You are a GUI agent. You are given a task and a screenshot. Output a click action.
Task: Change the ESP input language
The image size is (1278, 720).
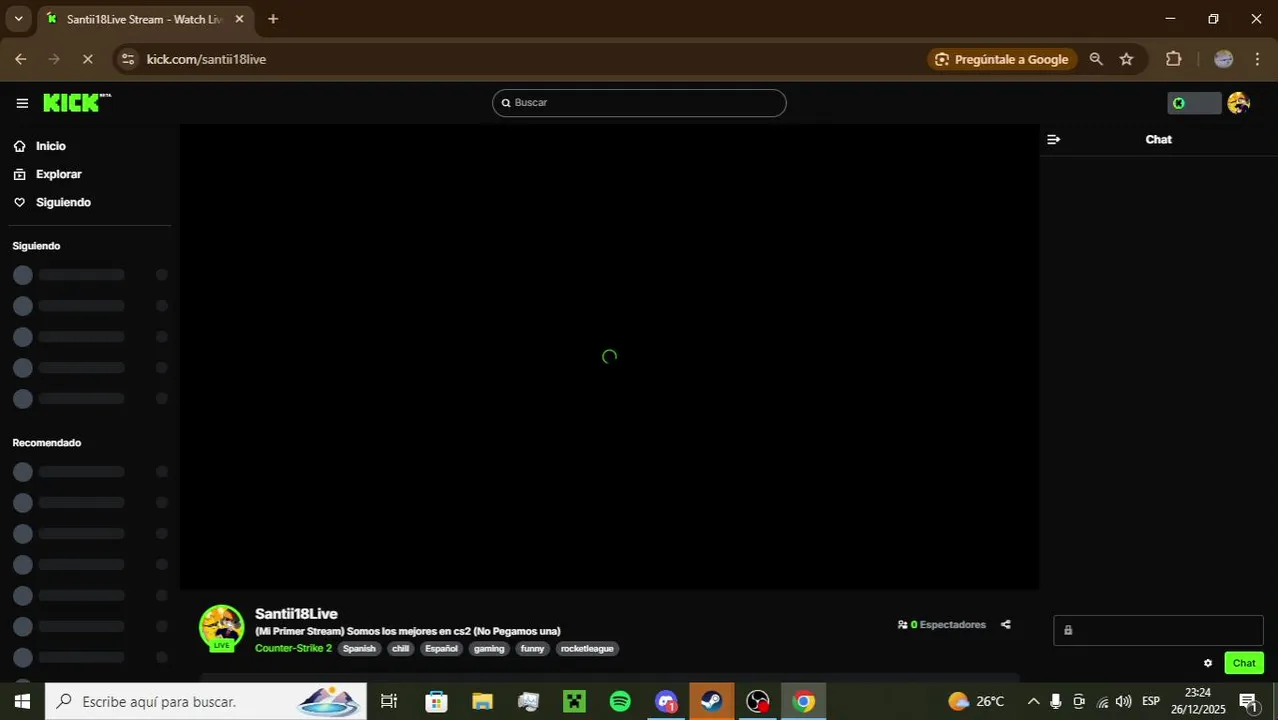tap(1151, 701)
